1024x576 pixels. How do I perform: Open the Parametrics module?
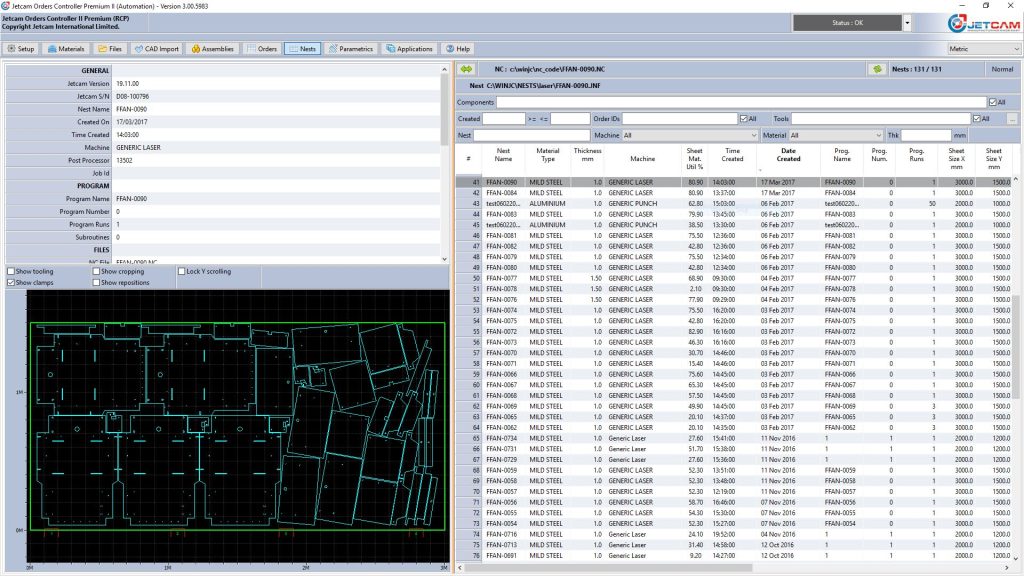click(x=351, y=48)
